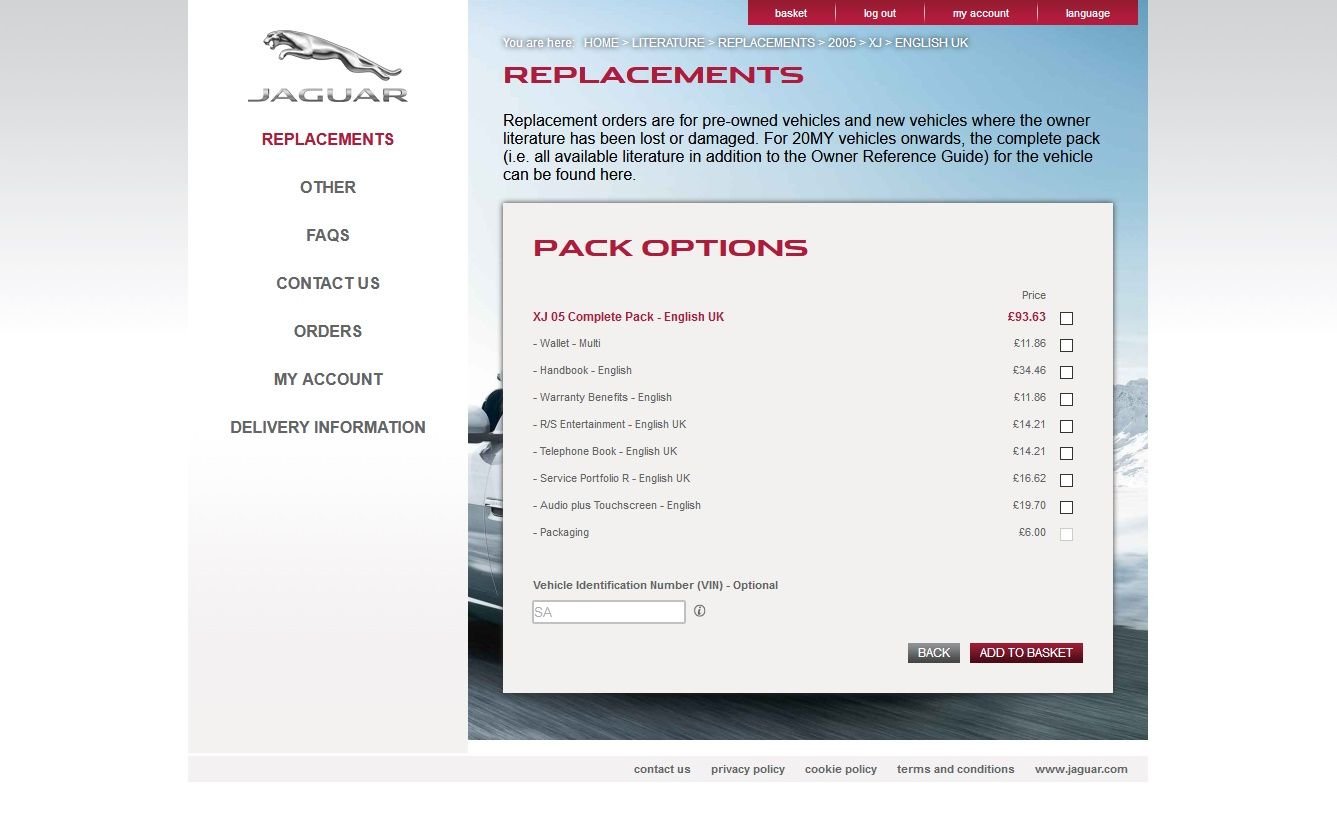Viewport: 1337px width, 829px height.
Task: Go to FAQS in sidebar
Action: (x=328, y=235)
